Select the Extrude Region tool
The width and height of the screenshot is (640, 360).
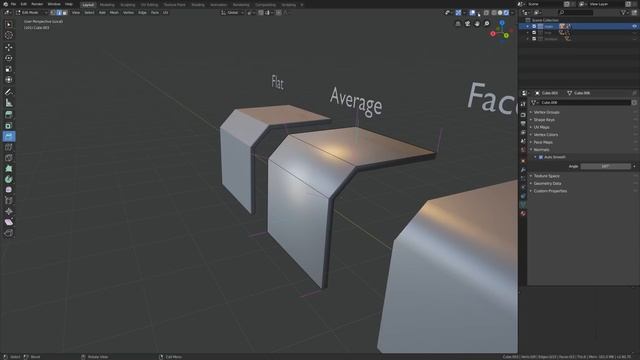[x=9, y=115]
